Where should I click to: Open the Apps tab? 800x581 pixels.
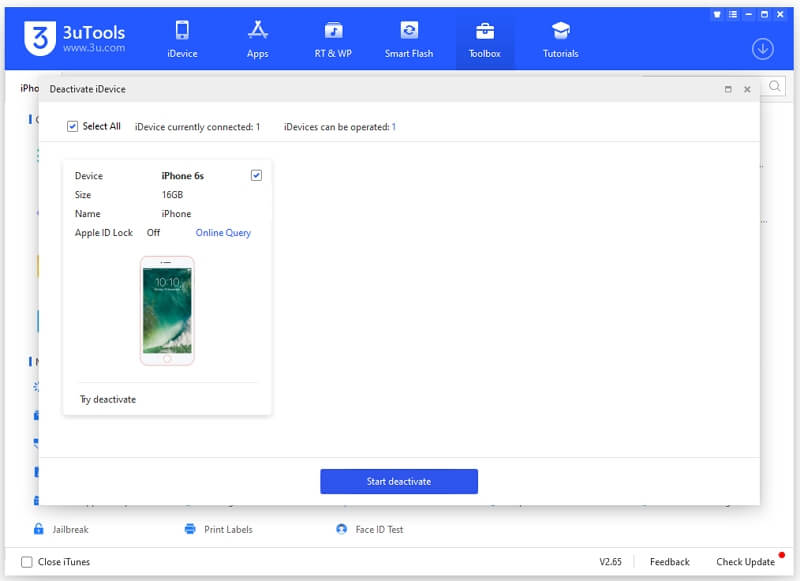(258, 39)
